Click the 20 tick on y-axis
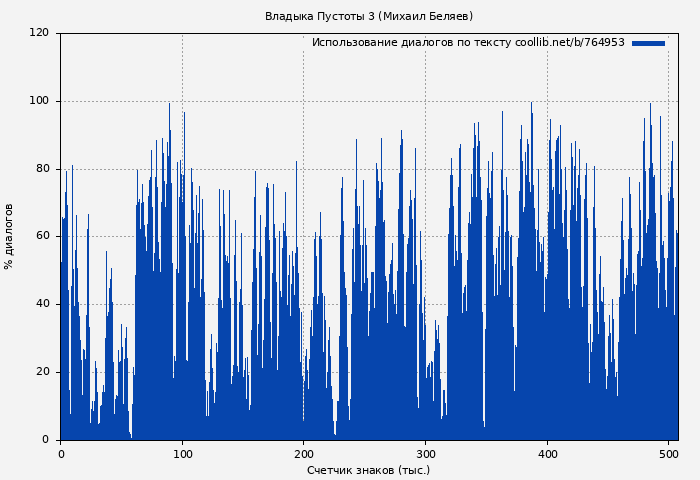This screenshot has width=700, height=480. pos(42,372)
